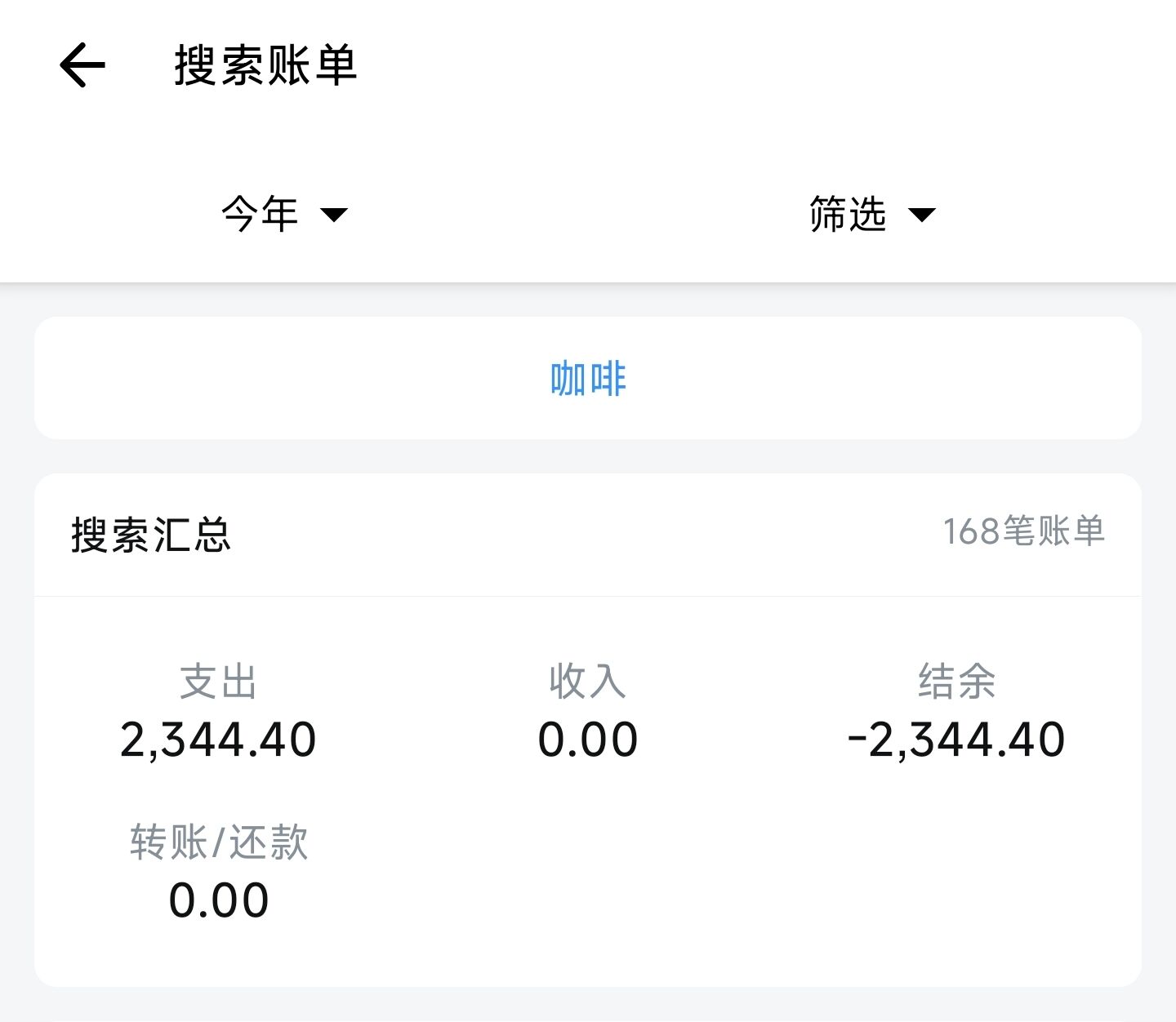Screen dimensions: 1176x1022
Task: Tap the 咖啡 search keyword field
Action: [588, 378]
